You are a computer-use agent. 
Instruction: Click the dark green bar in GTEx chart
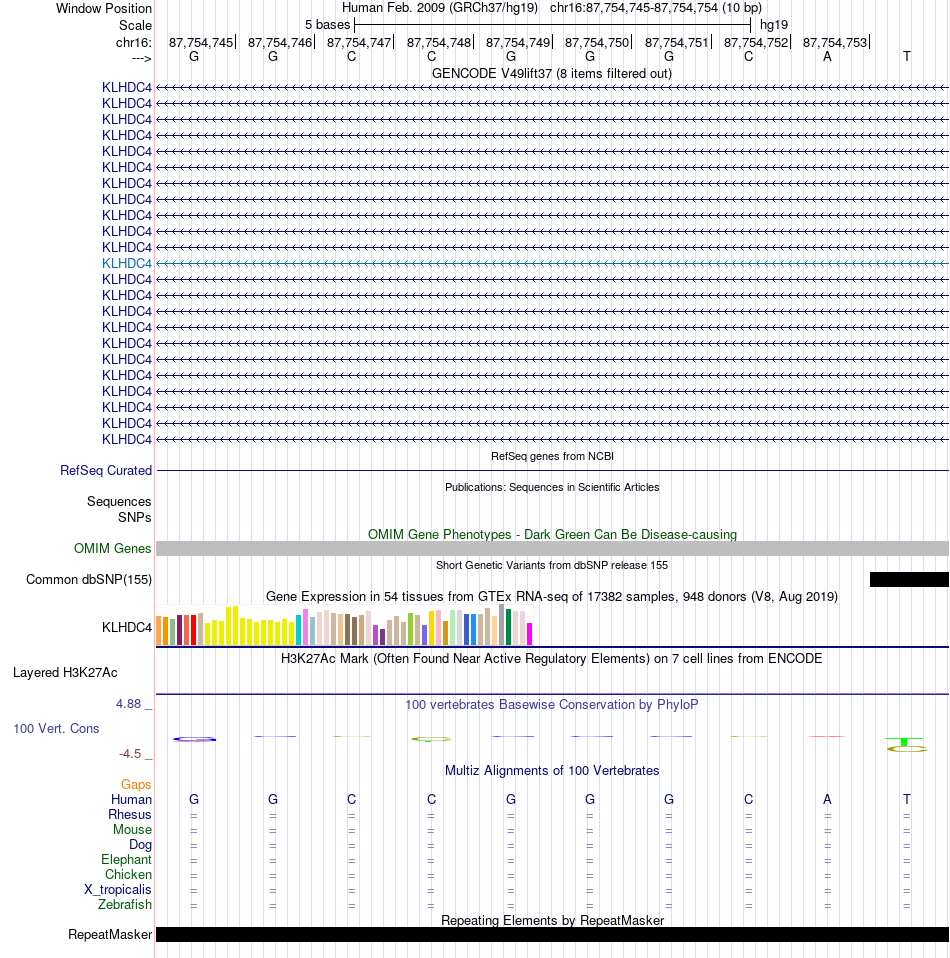tap(508, 627)
